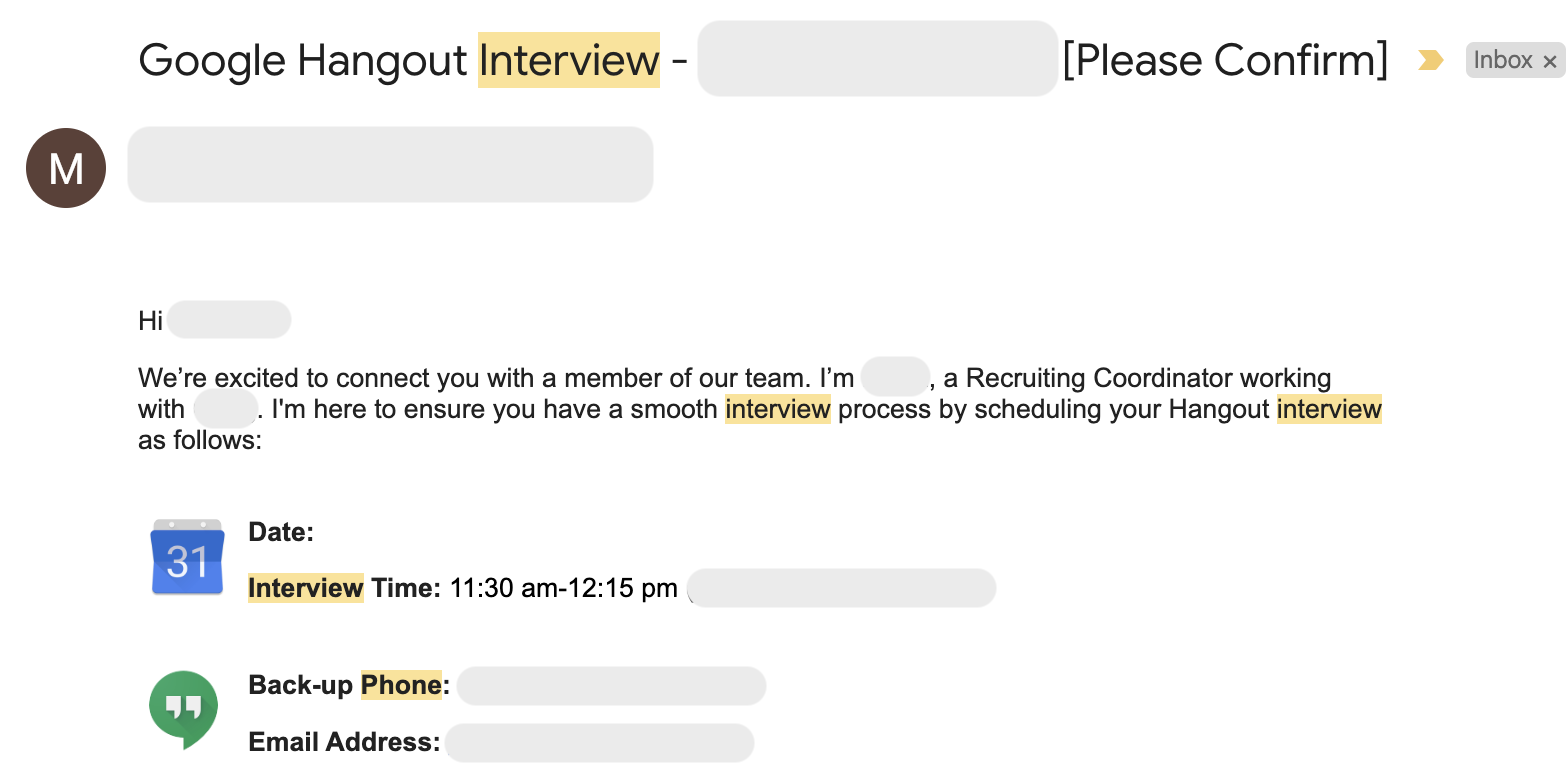Click the Inbox label tag
This screenshot has width=1568, height=770.
[x=1503, y=60]
